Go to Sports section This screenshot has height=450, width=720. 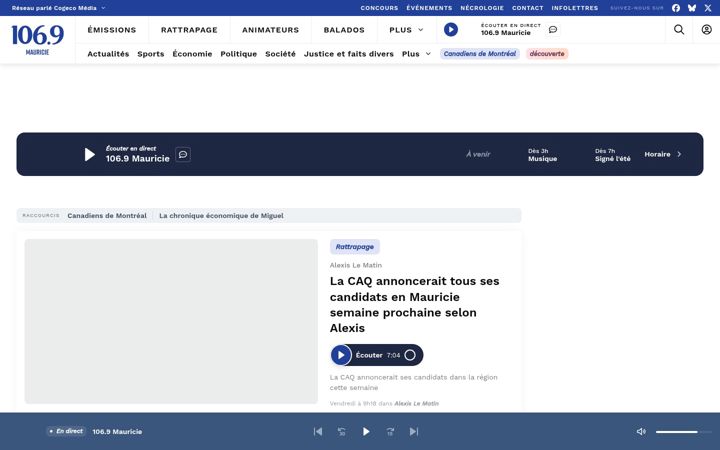point(151,54)
